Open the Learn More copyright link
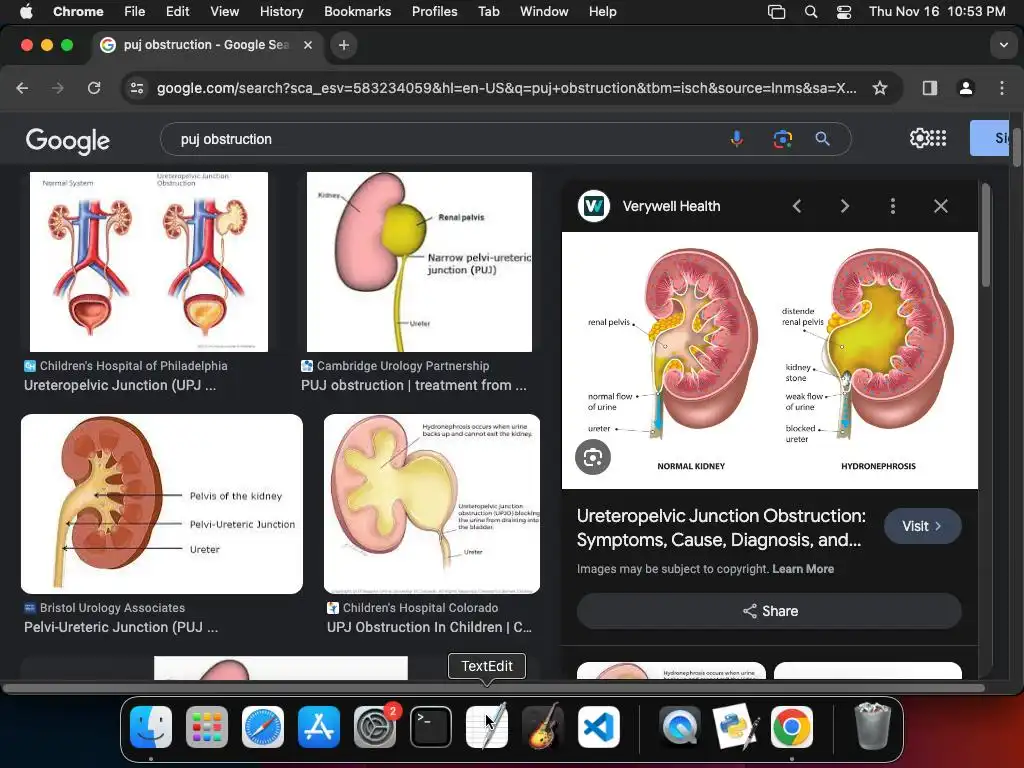The height and width of the screenshot is (768, 1024). 803,569
